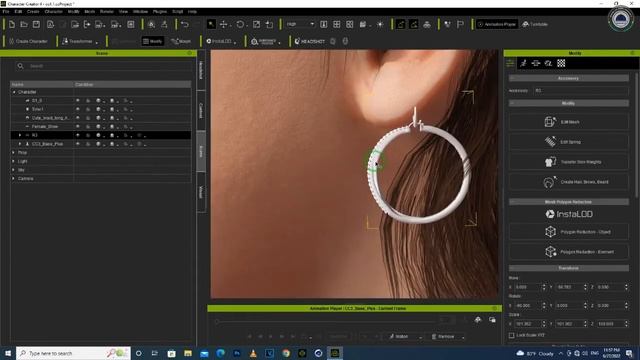Click the Transfer Skin Weights button
Screen dimensions: 640x360
(x=569, y=162)
